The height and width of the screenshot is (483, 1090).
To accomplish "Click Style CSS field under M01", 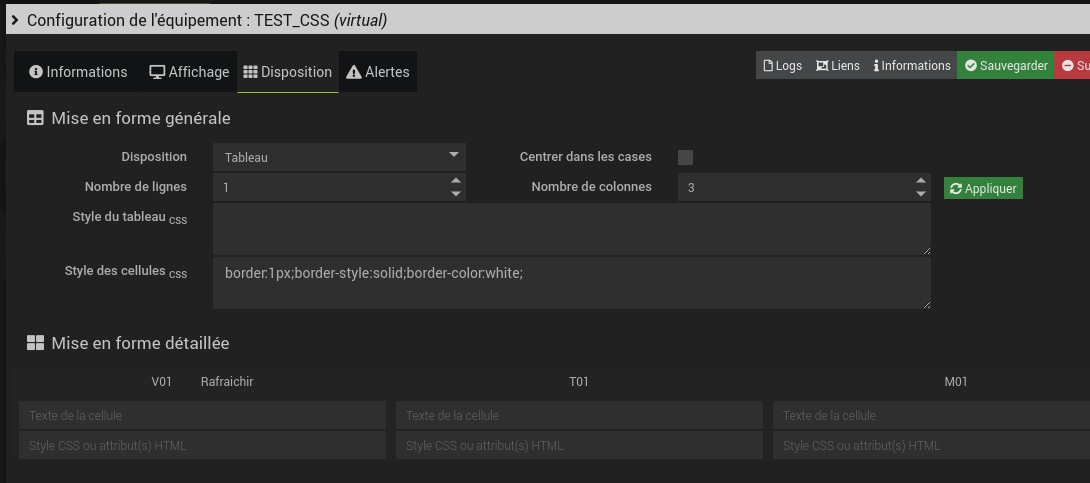I will (x=930, y=445).
